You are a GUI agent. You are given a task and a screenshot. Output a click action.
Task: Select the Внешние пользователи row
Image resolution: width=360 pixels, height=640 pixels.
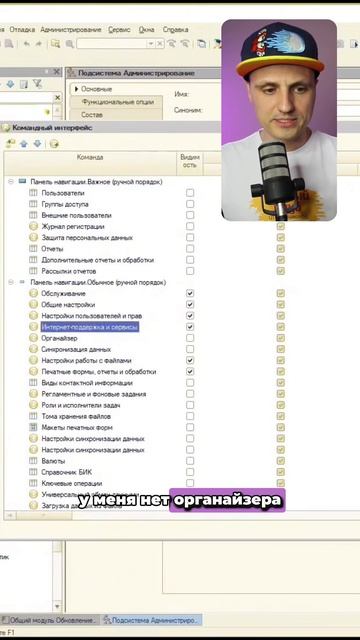click(76, 215)
